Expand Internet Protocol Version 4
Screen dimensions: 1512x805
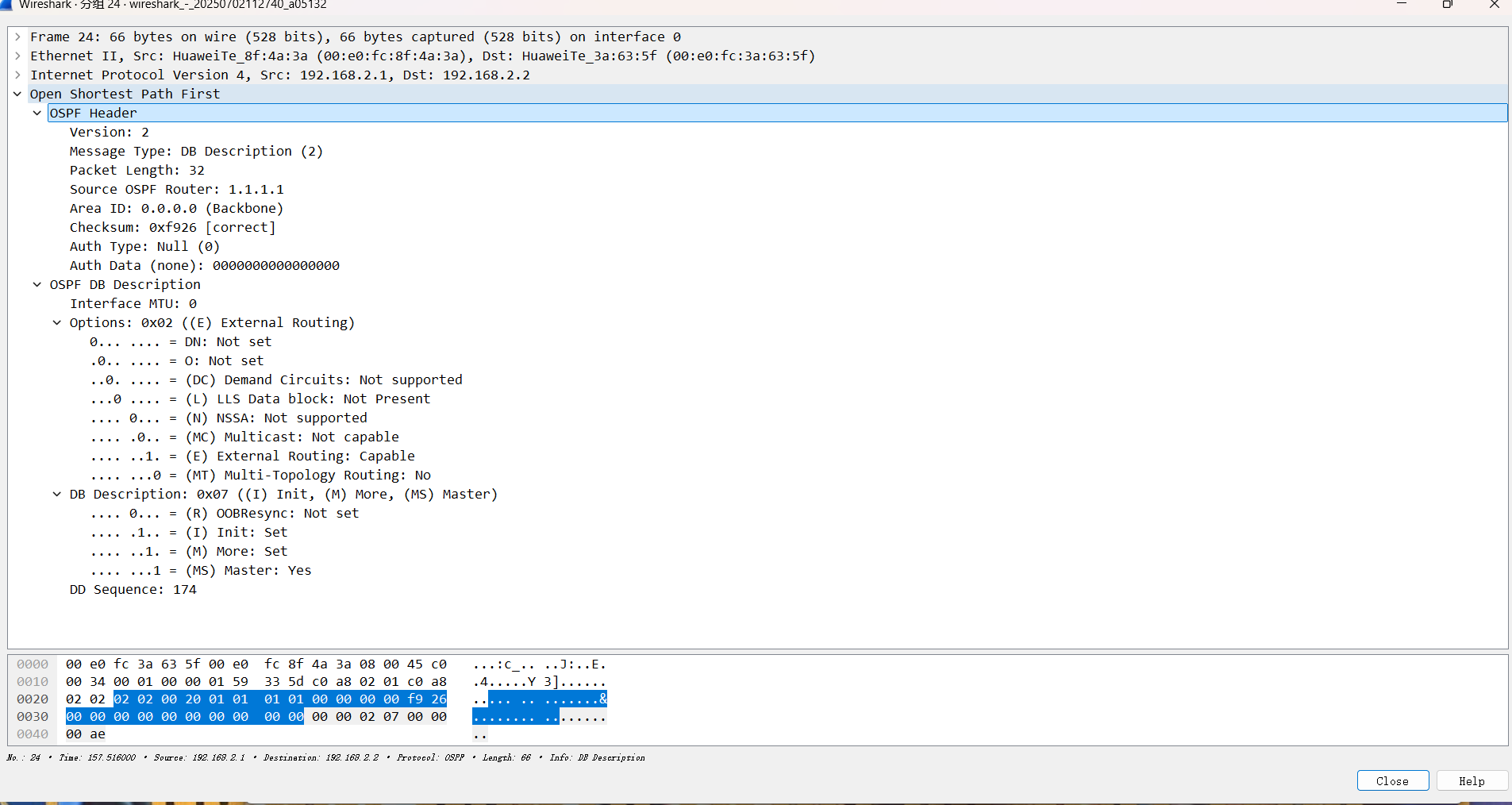pyautogui.click(x=17, y=75)
